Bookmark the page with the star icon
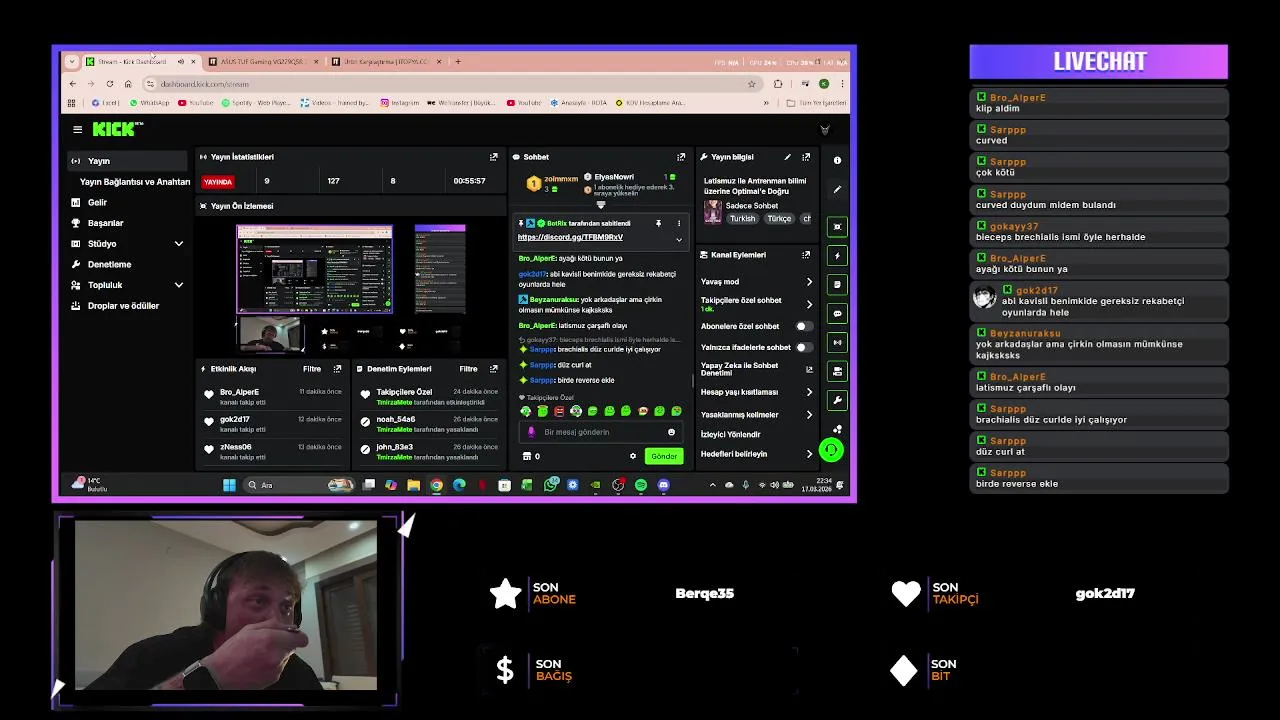This screenshot has height=720, width=1280. tap(751, 84)
